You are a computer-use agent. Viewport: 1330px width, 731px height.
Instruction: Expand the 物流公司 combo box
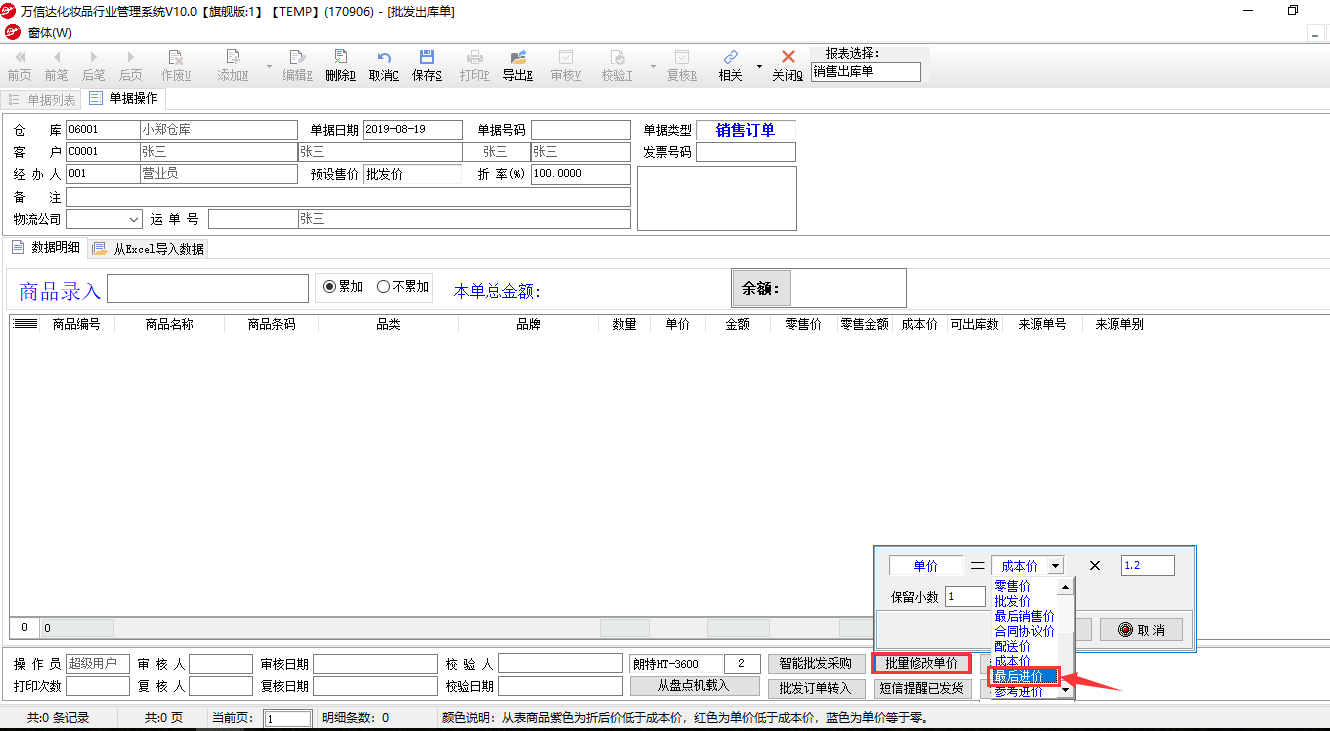click(x=135, y=219)
